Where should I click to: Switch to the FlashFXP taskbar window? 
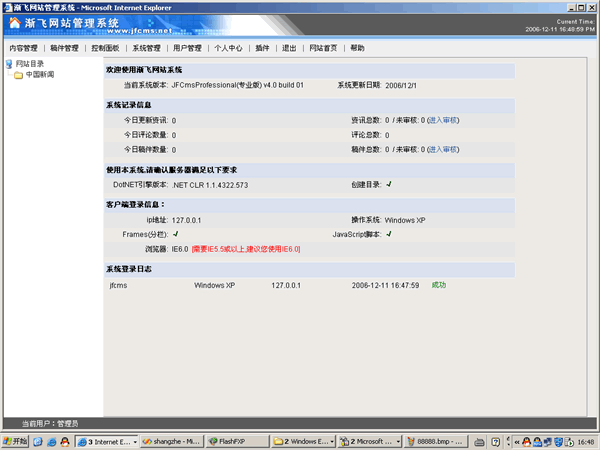tap(237, 442)
